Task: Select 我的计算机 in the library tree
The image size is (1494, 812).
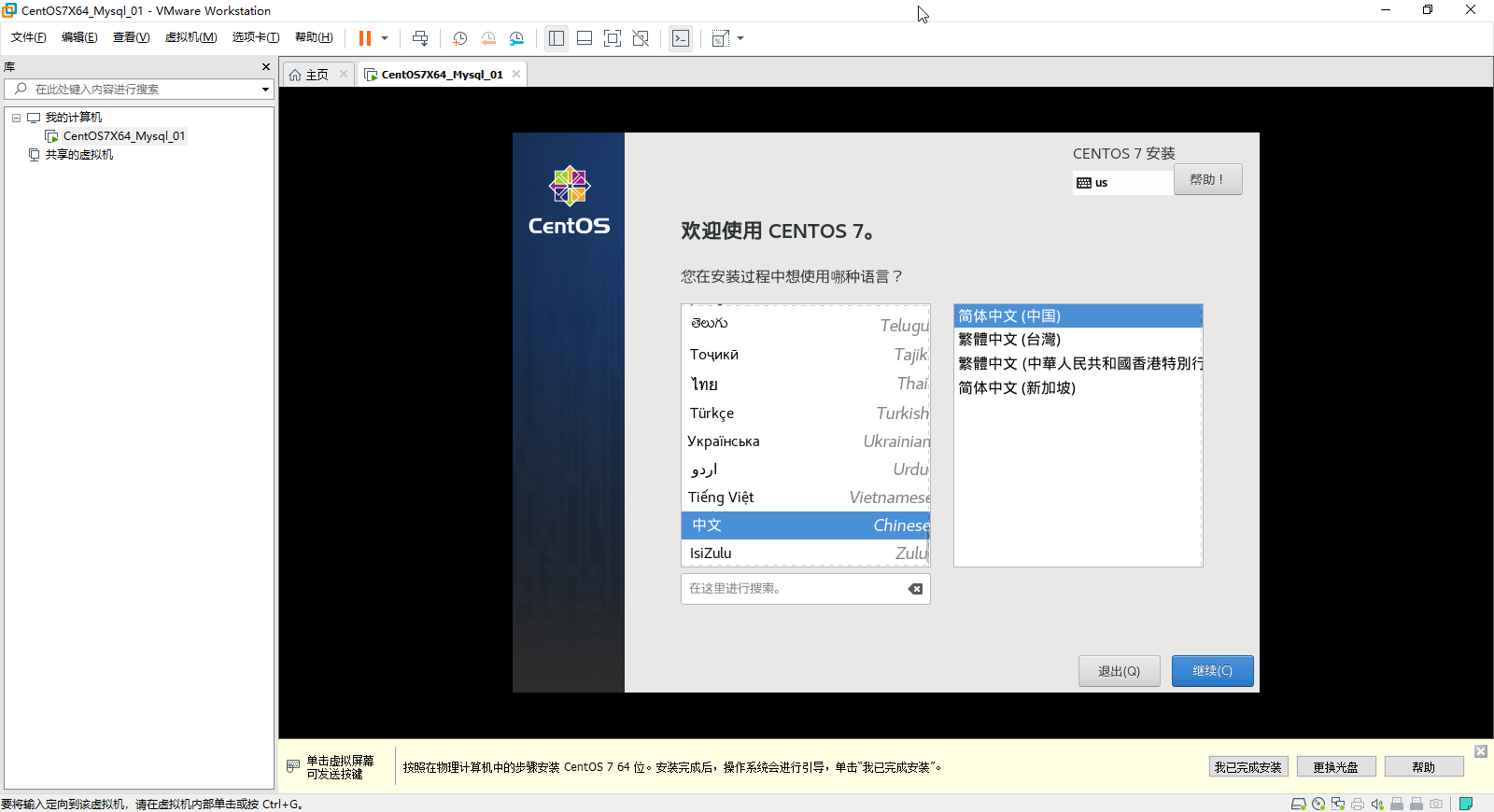Action: (74, 118)
